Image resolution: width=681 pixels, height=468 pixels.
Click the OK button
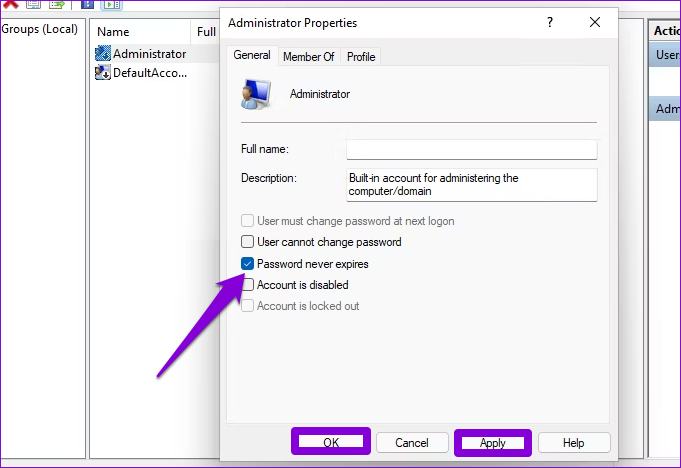click(331, 442)
